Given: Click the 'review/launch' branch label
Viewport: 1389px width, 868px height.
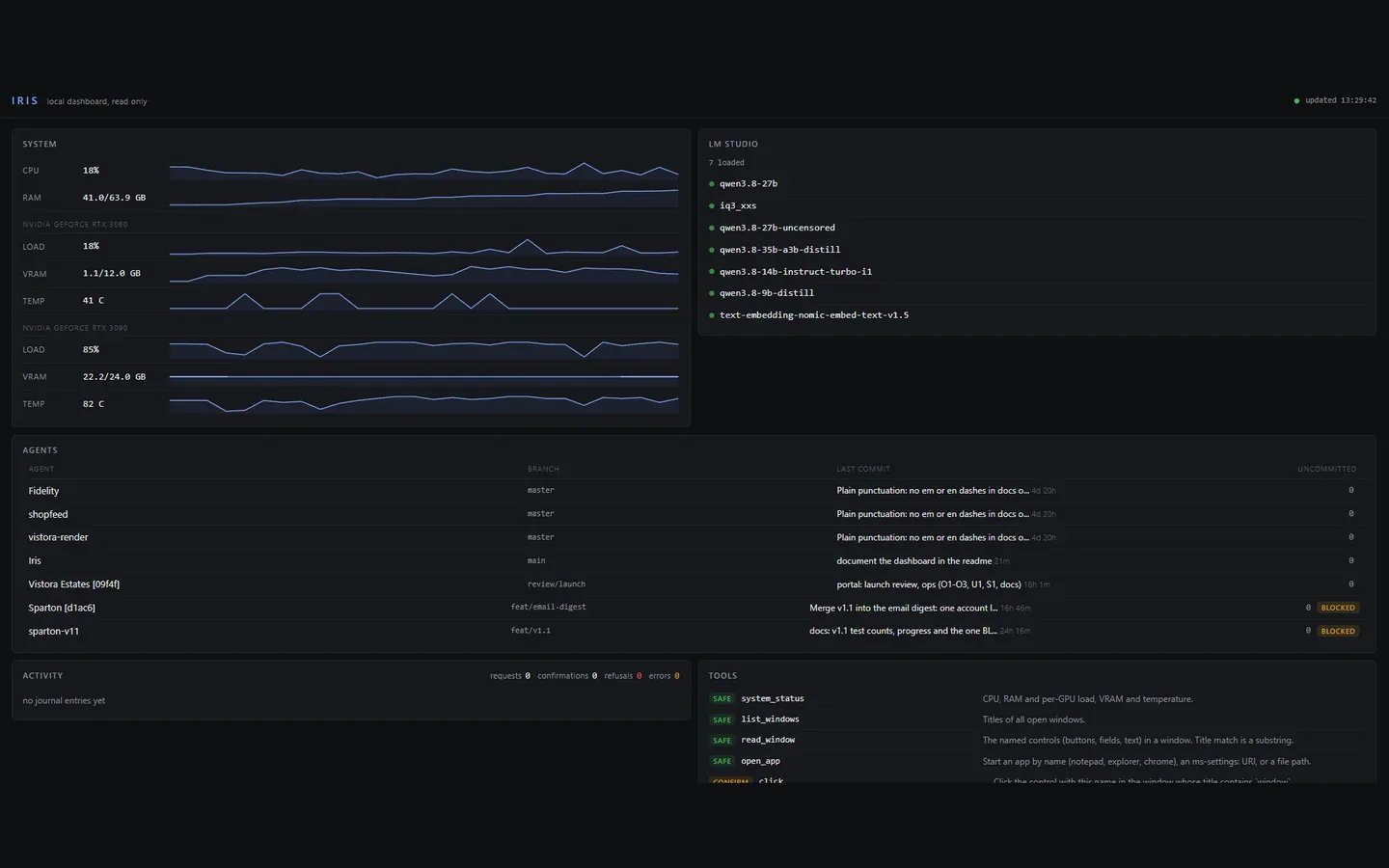Looking at the screenshot, I should [x=556, y=583].
